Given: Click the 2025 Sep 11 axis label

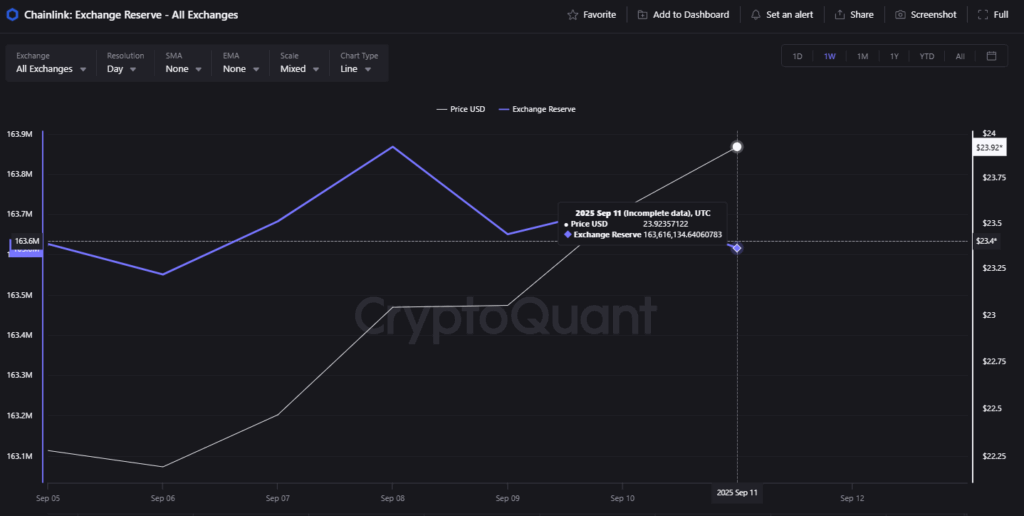Looking at the screenshot, I should [x=737, y=492].
